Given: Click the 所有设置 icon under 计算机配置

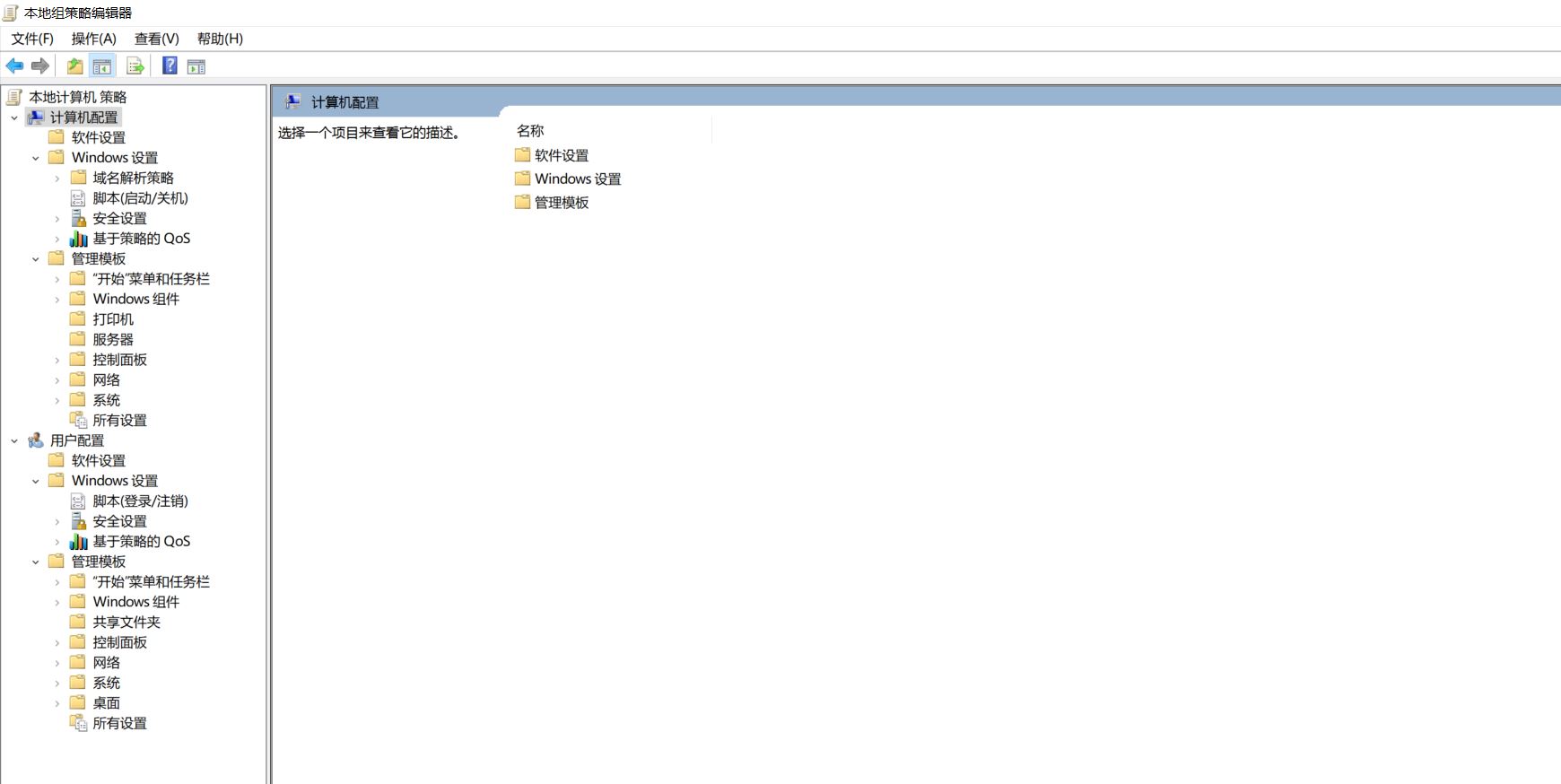Looking at the screenshot, I should point(78,420).
